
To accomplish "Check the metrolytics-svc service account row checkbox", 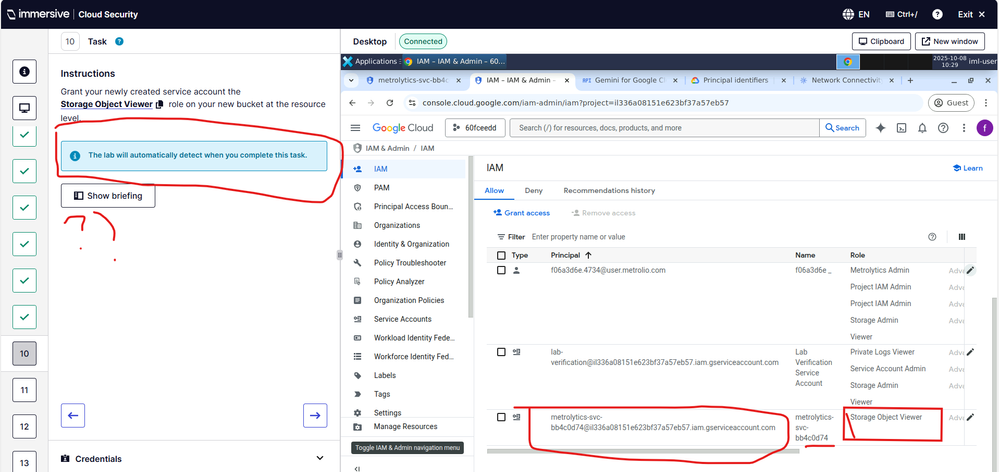I will 501,417.
